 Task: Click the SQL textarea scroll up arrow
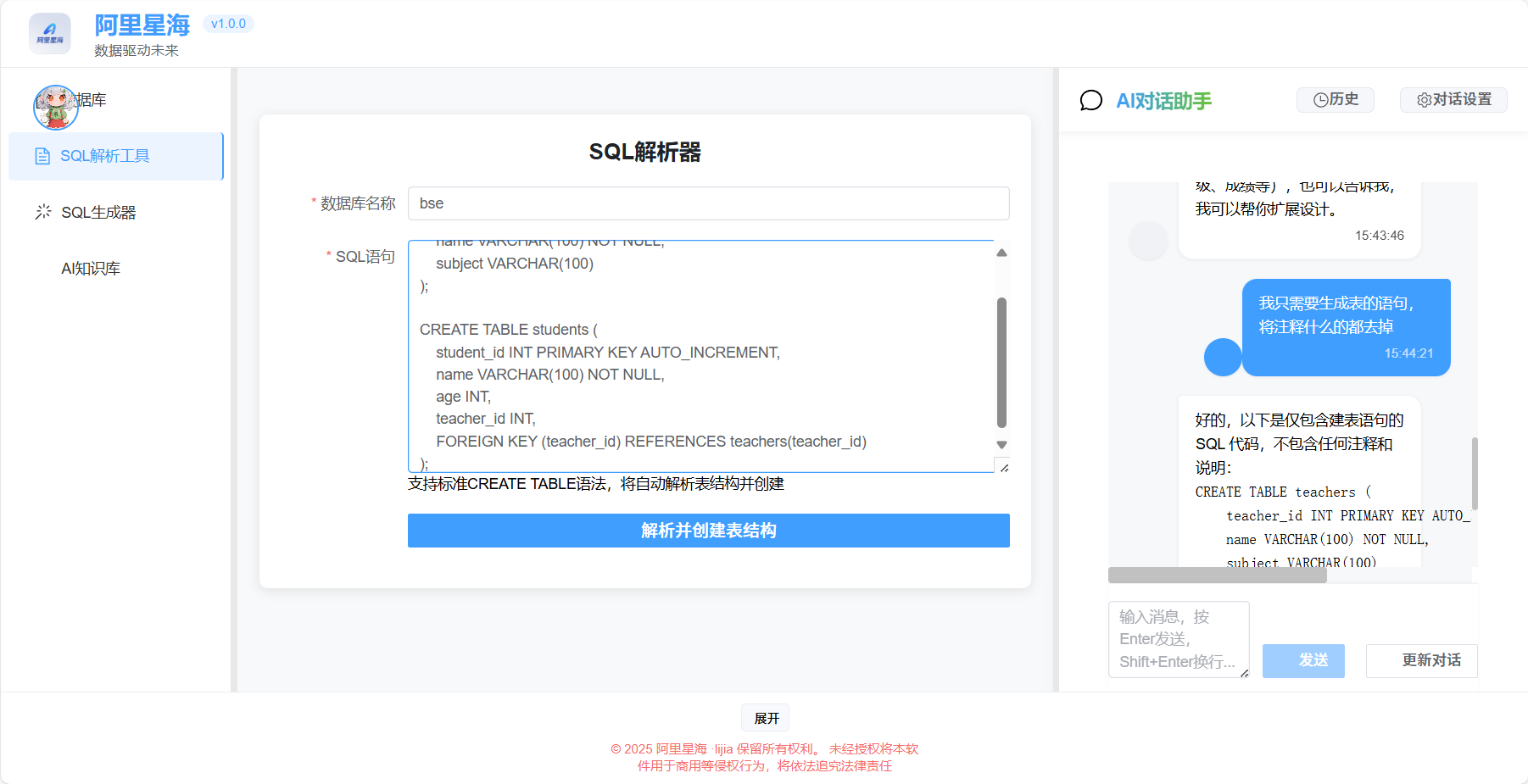[1001, 253]
